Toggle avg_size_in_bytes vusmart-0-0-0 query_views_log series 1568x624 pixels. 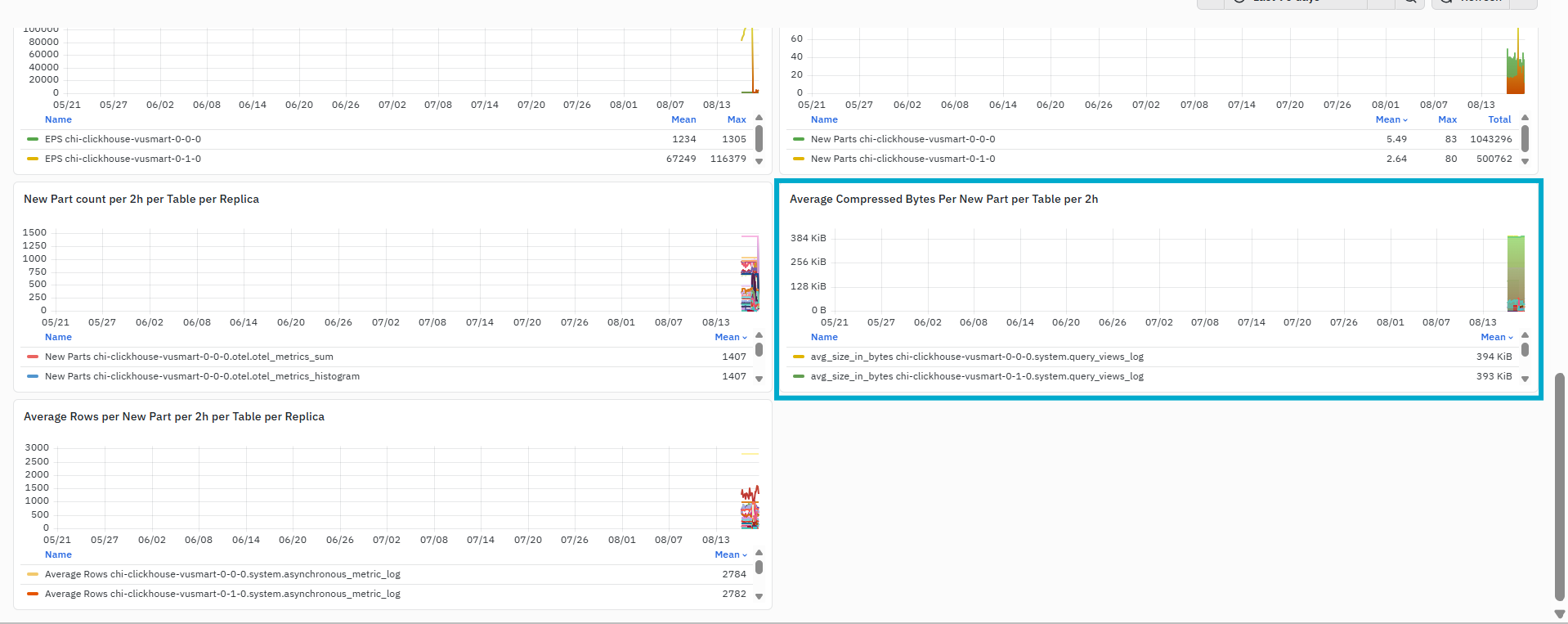[x=977, y=357]
